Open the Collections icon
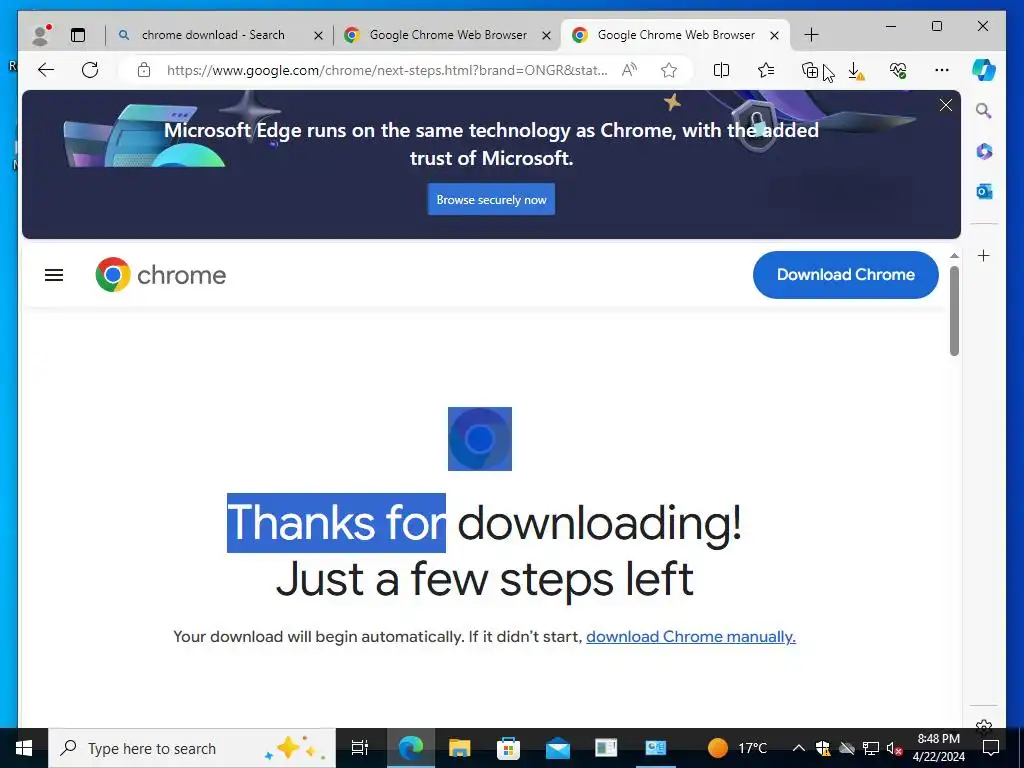Screen dimensions: 1024x768 coord(810,70)
